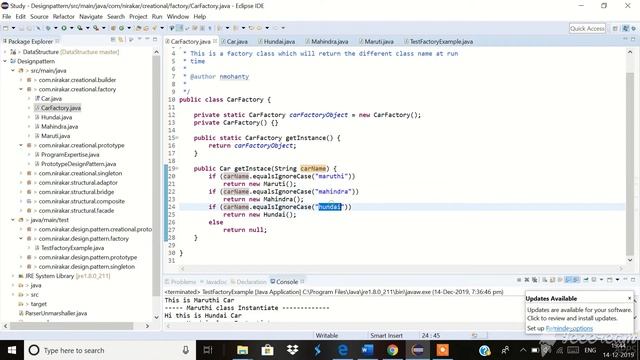Open dropdown arrow next to Run icon

[71, 28]
